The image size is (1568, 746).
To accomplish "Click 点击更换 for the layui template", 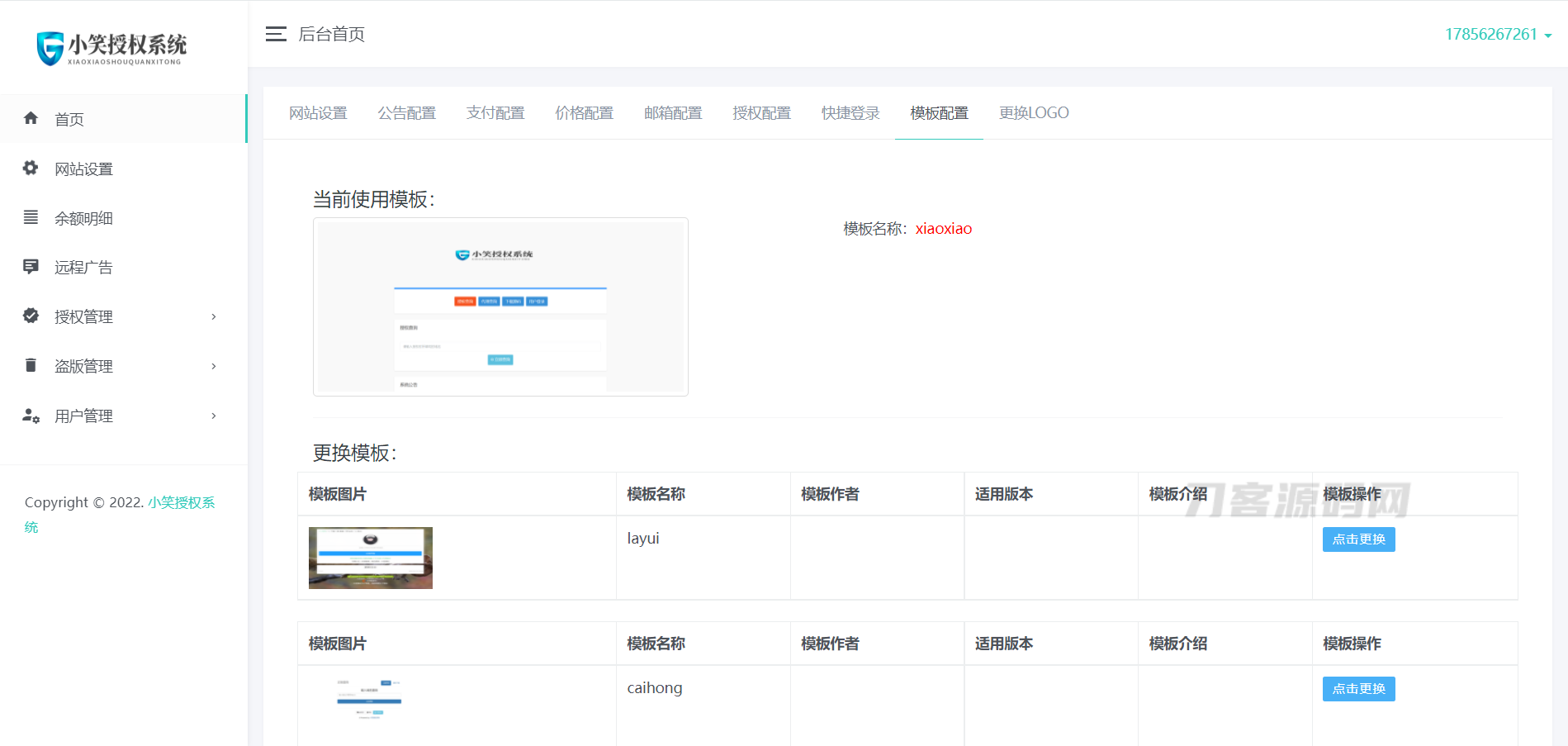I will 1358,539.
